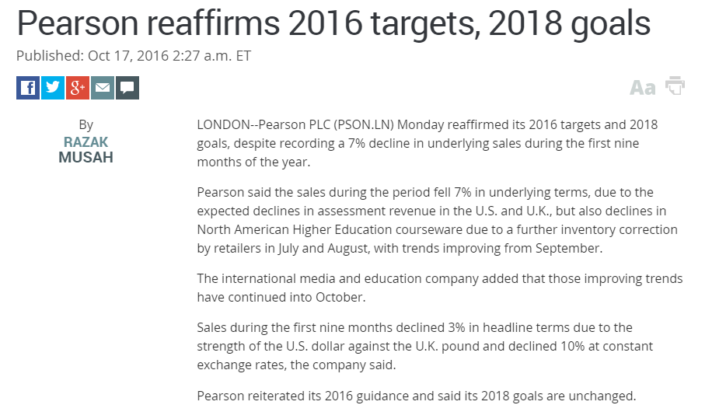Print the article using printer icon
Screen dimensions: 726x412
[676, 86]
